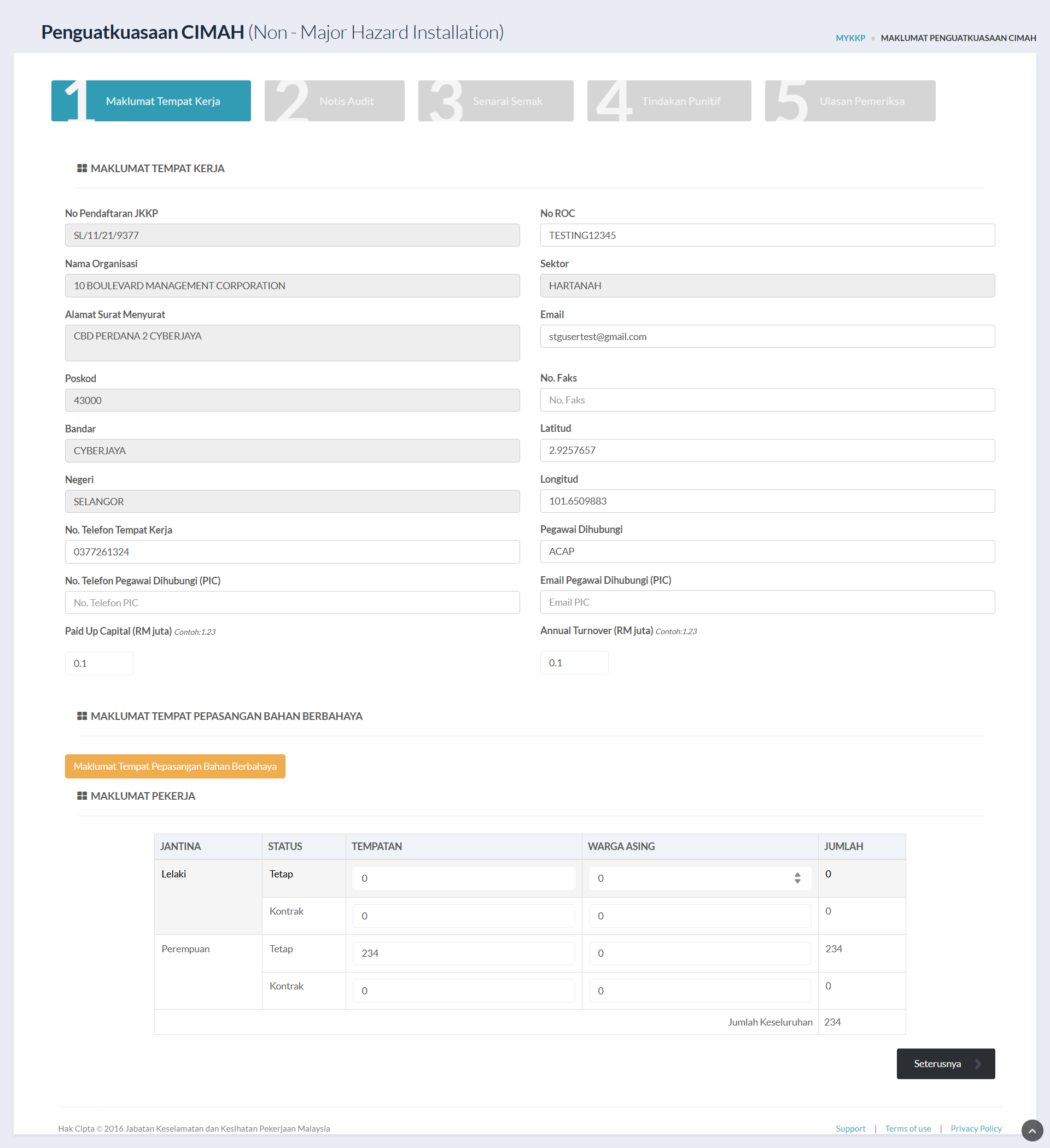1050x1148 pixels.
Task: Open the Privacy Policy link
Action: click(976, 1129)
